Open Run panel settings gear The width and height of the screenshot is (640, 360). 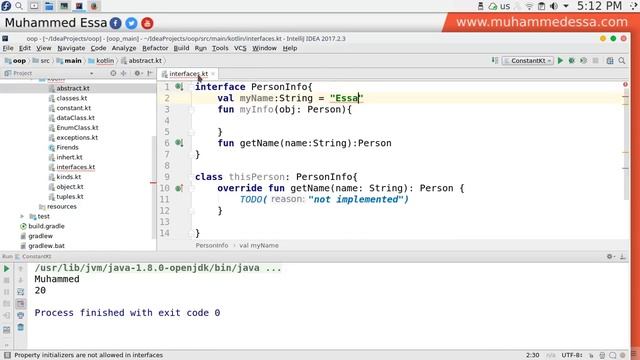click(x=610, y=256)
